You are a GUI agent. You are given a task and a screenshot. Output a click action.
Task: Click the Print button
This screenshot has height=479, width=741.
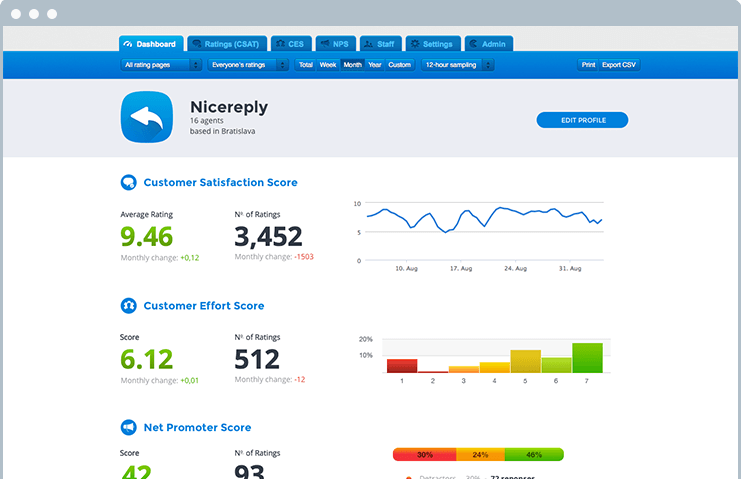click(588, 65)
